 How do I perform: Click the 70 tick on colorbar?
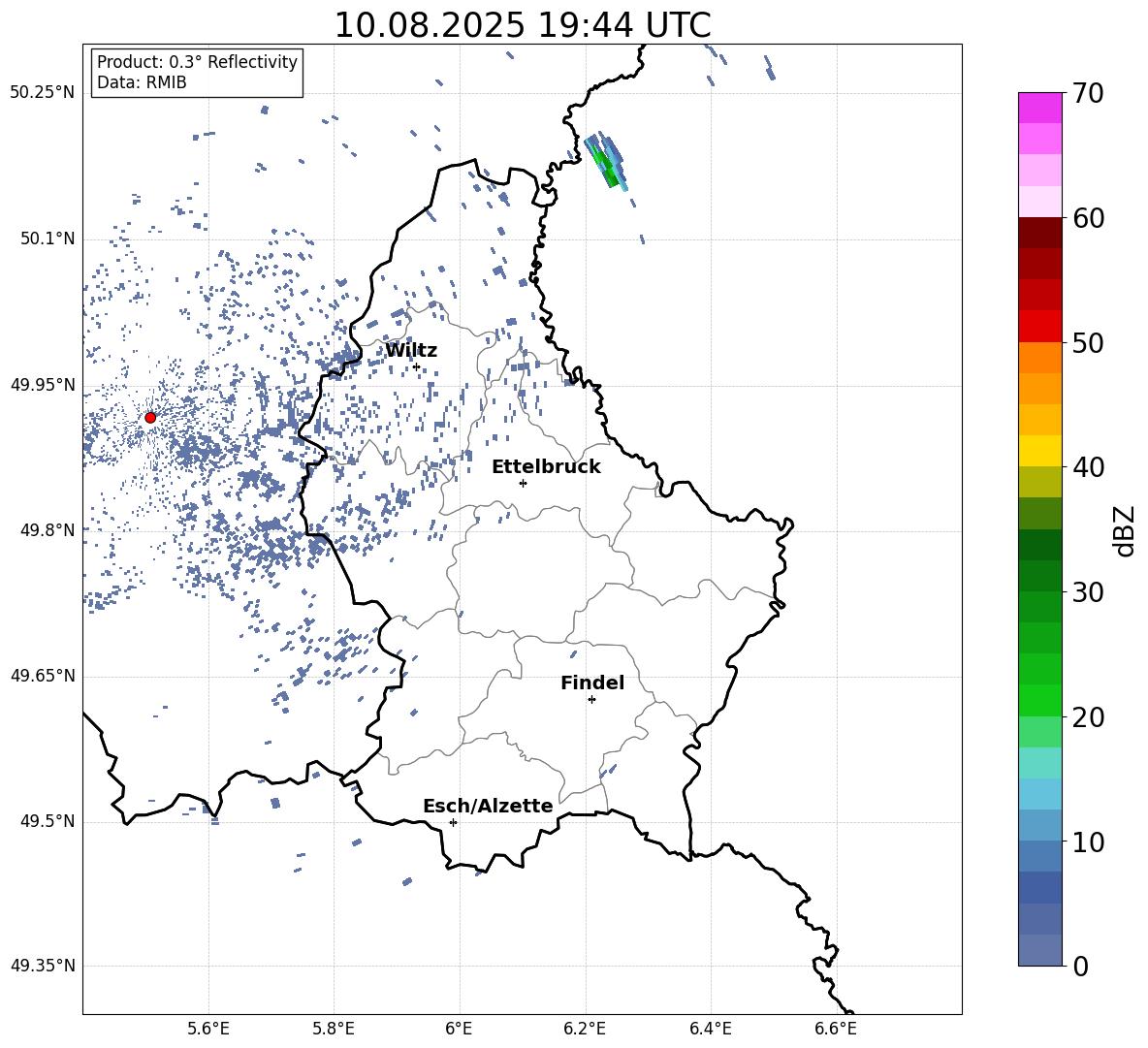click(1088, 93)
